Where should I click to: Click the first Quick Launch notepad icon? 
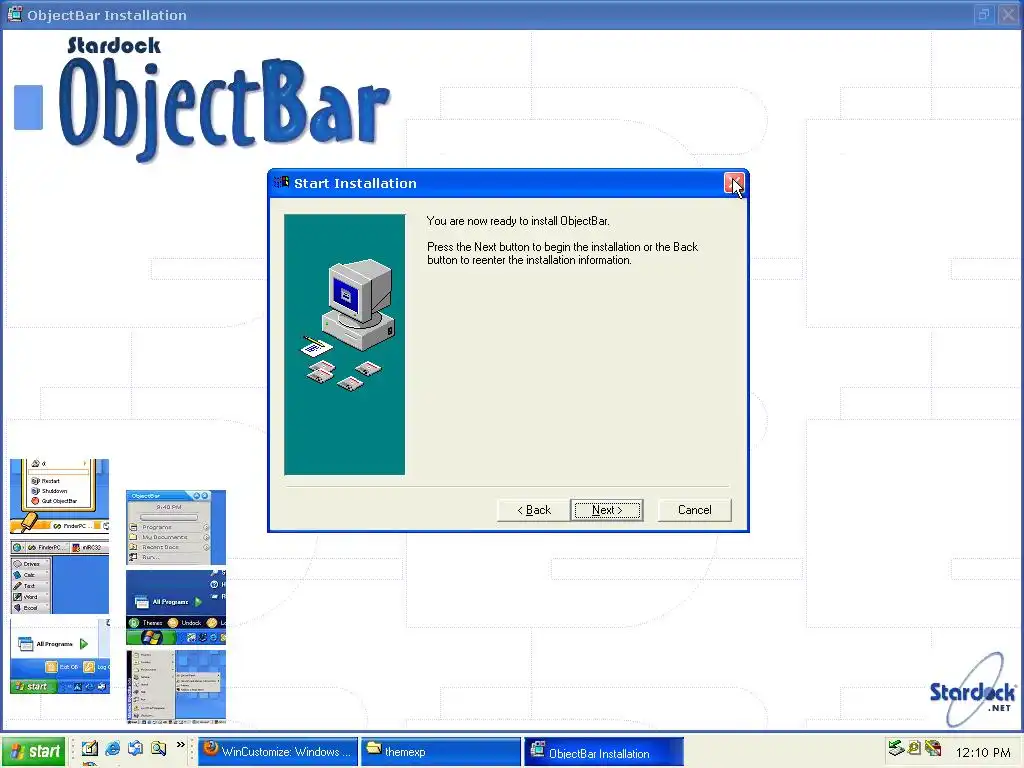coord(89,748)
